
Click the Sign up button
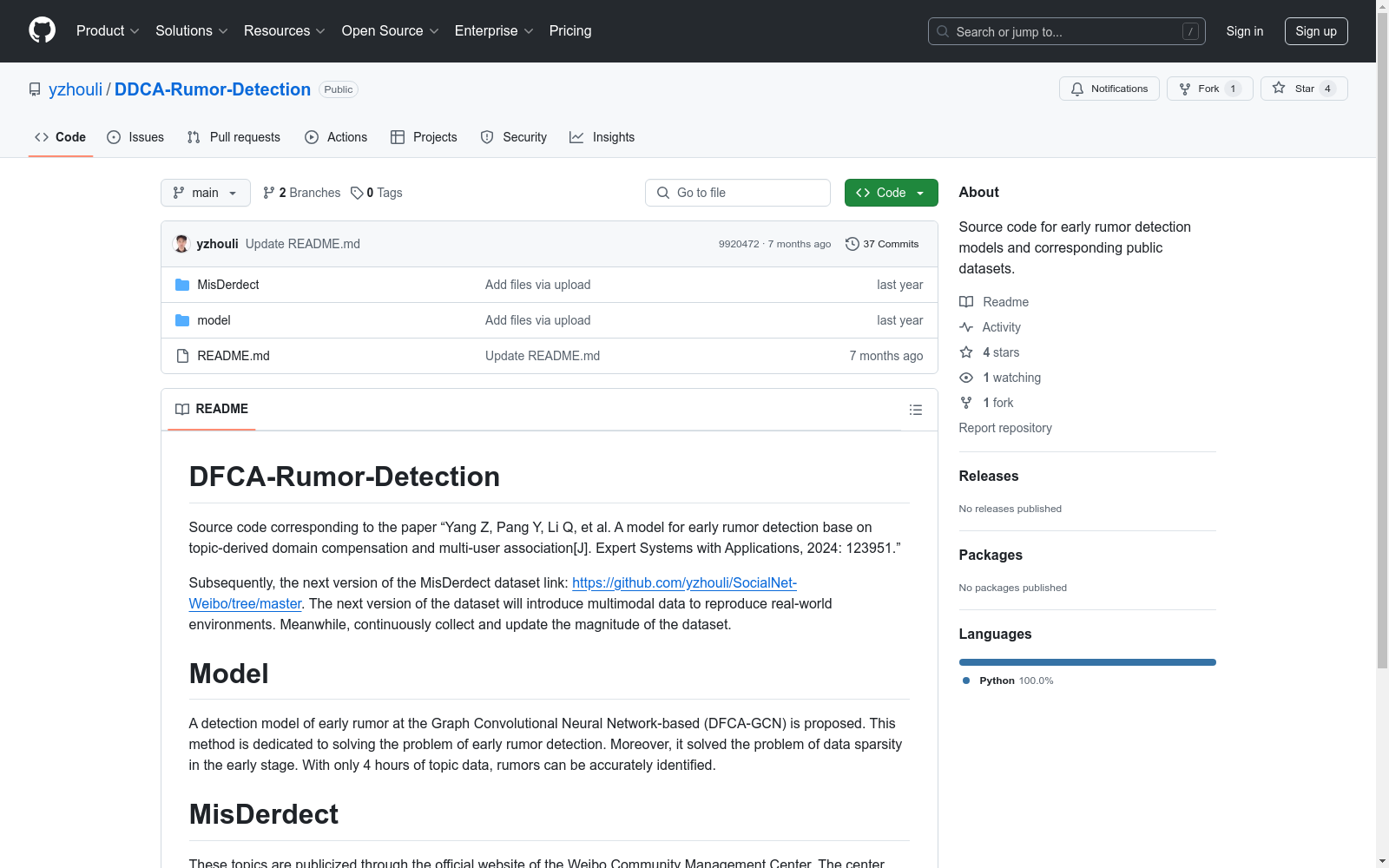pyautogui.click(x=1316, y=31)
